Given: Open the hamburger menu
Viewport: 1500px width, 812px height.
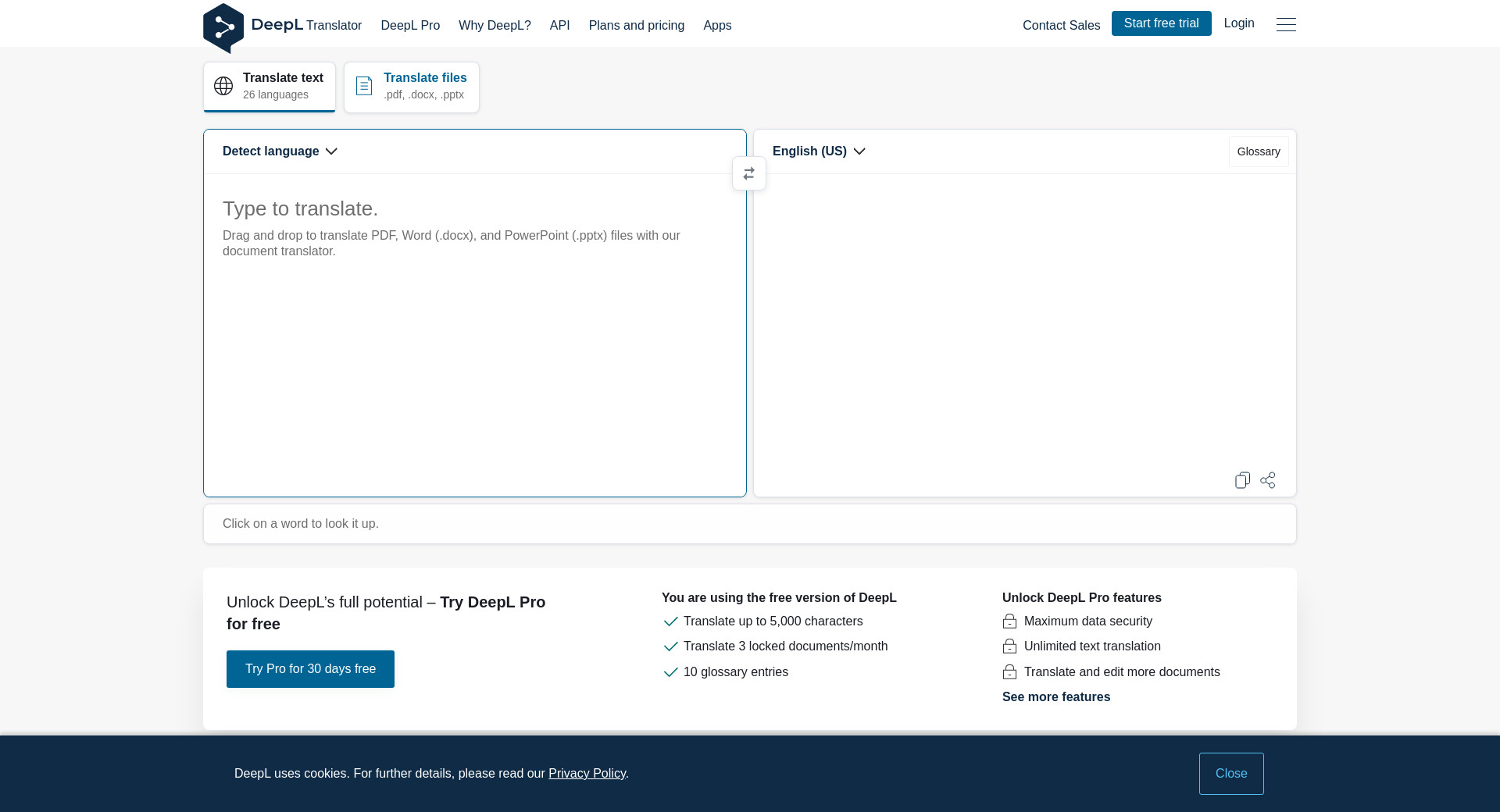Looking at the screenshot, I should (1286, 25).
